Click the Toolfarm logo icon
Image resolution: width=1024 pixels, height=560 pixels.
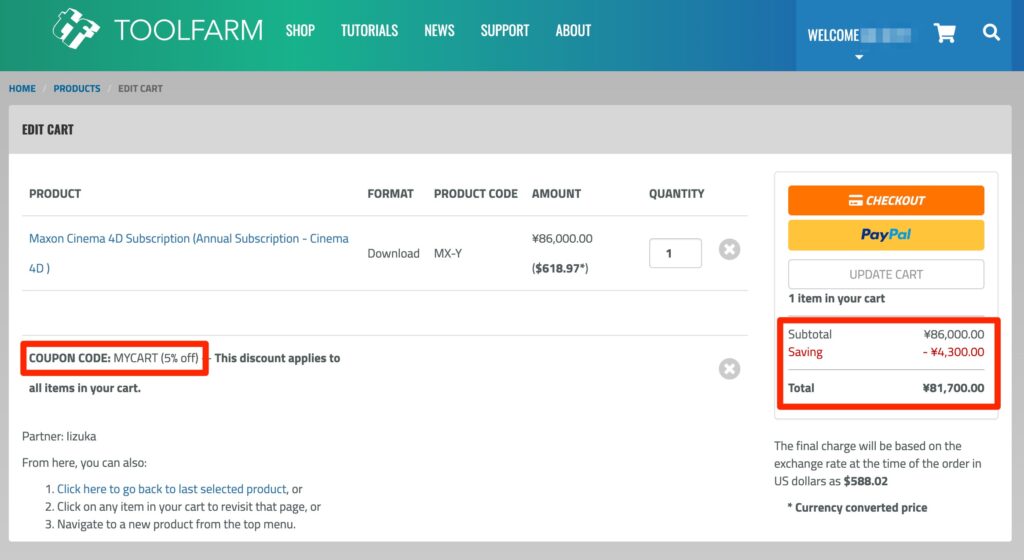[76, 29]
